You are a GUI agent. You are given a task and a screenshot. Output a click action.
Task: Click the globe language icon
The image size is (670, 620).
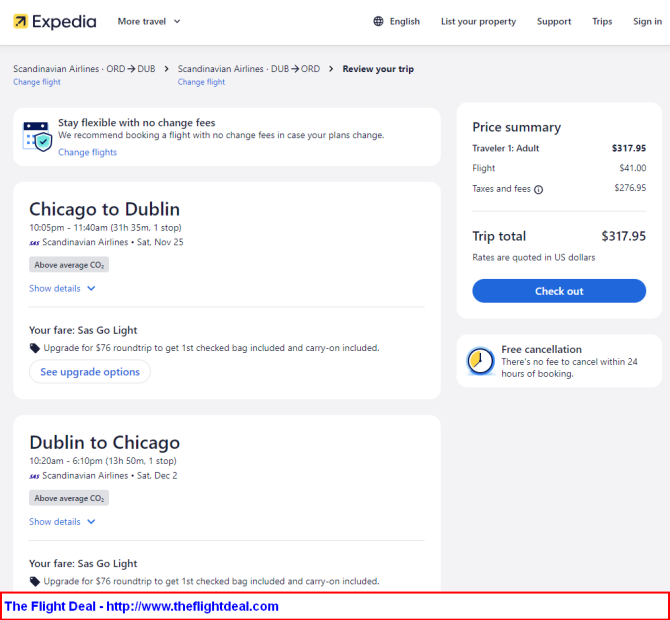[x=378, y=21]
